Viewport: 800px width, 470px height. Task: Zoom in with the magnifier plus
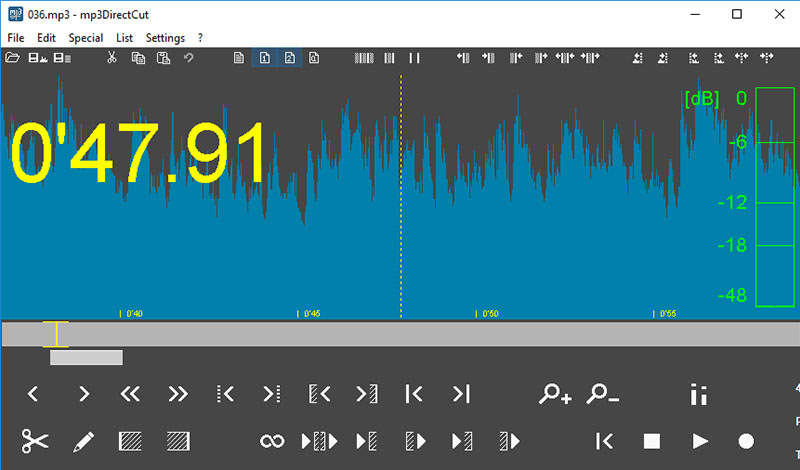click(555, 393)
